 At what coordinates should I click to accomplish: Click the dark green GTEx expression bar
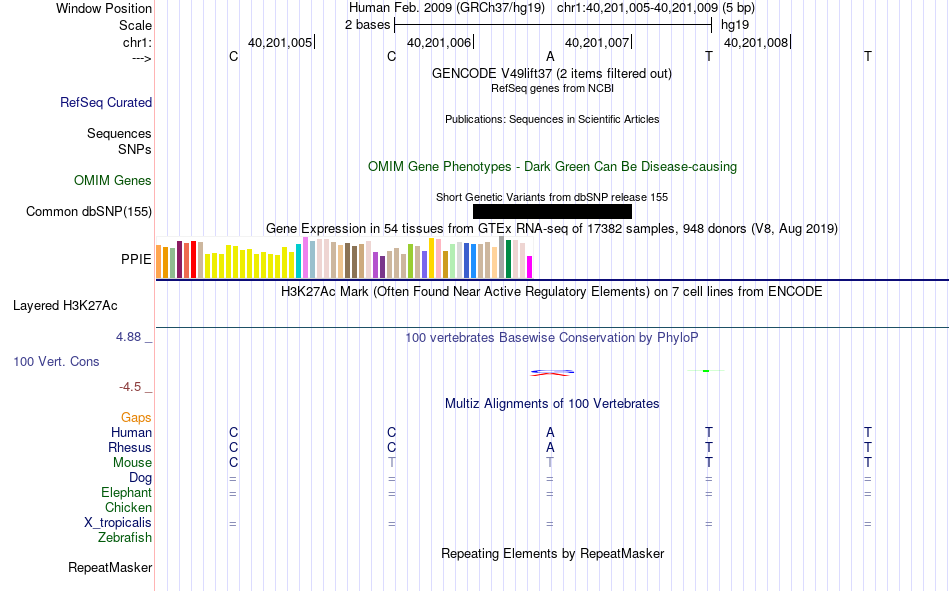pos(508,259)
